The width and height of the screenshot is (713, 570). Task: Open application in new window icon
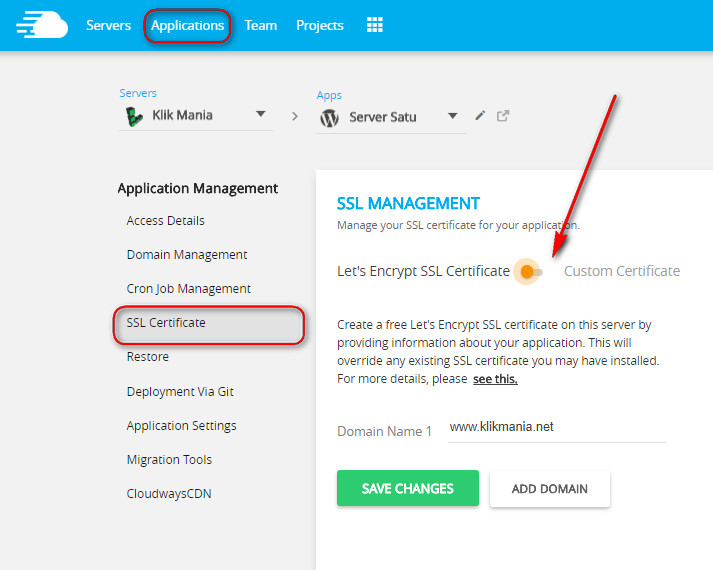pos(502,115)
